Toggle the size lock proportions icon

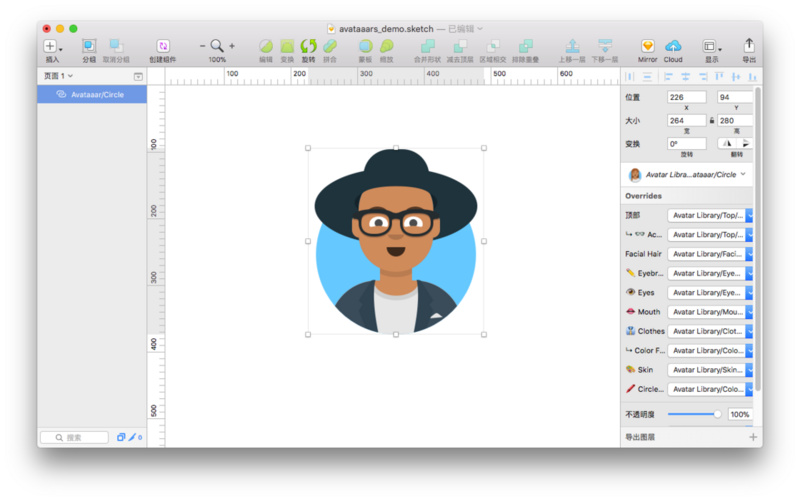click(x=712, y=120)
